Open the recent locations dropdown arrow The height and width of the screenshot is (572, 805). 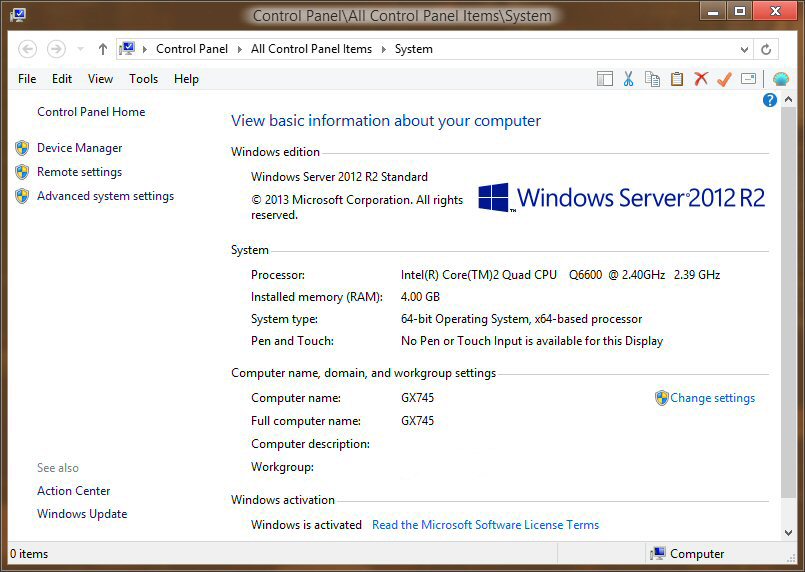point(80,49)
